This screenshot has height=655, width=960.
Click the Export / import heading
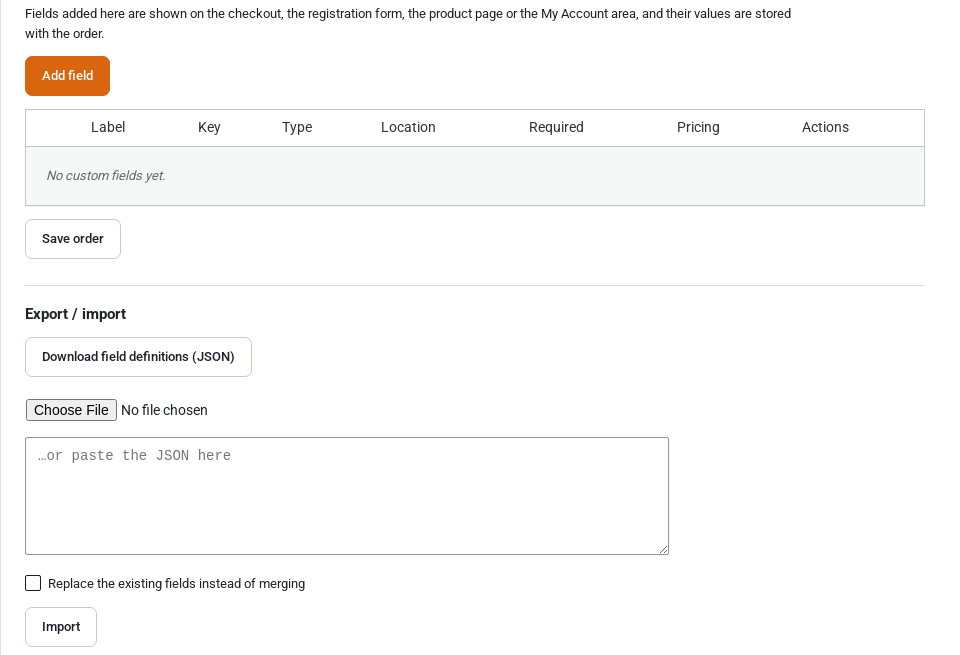[75, 314]
